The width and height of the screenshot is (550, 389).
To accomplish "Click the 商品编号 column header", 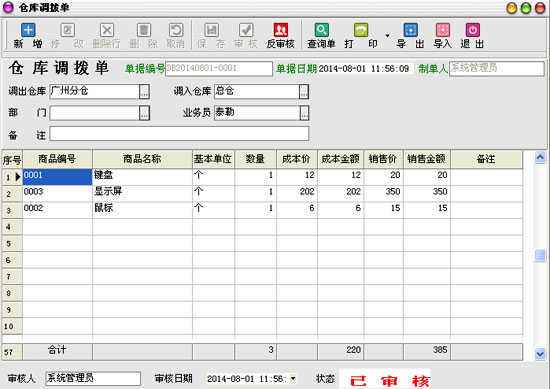I will pyautogui.click(x=57, y=159).
